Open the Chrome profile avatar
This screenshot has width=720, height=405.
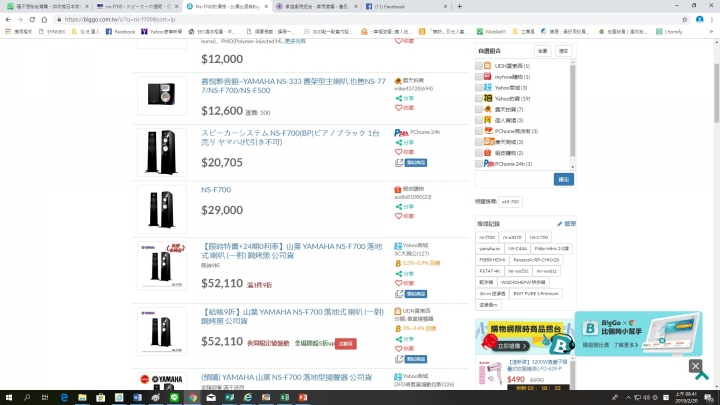[699, 19]
